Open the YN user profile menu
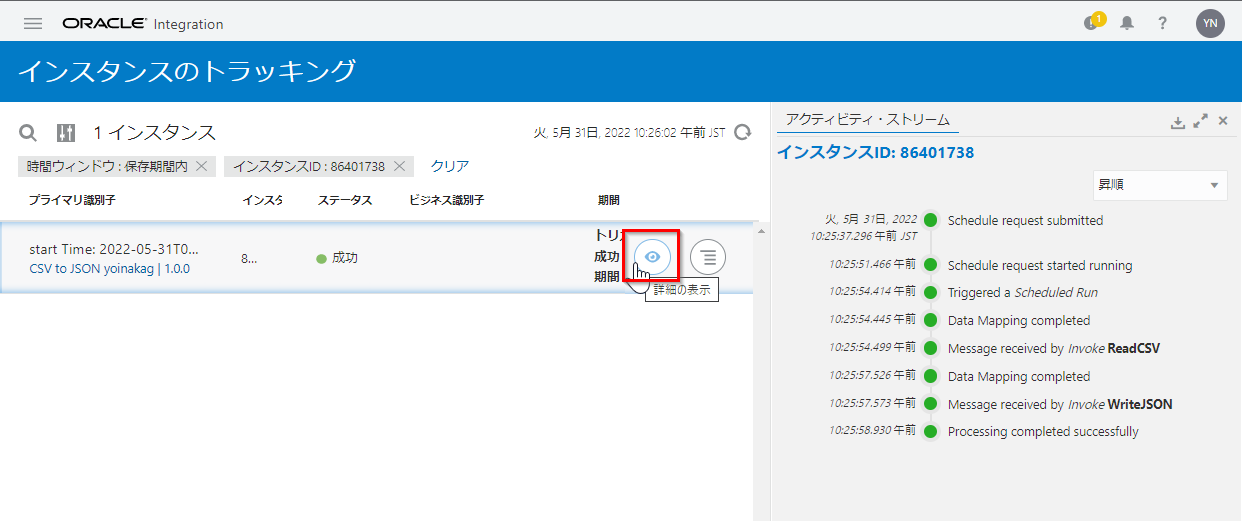The height and width of the screenshot is (521, 1242). tap(1210, 24)
